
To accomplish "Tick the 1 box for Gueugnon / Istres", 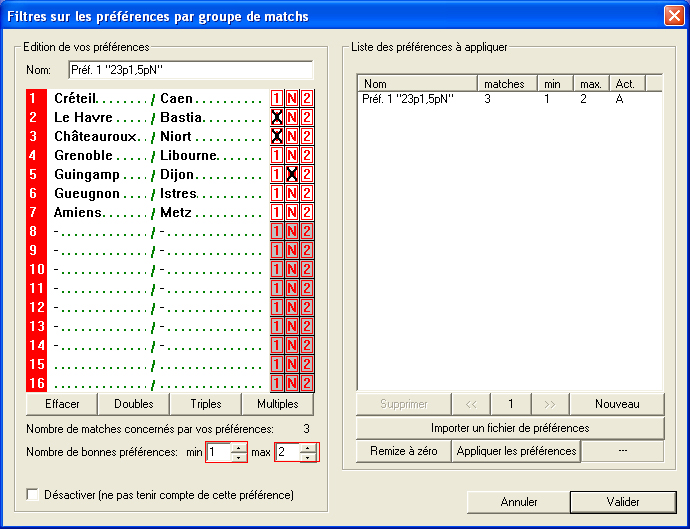I will pyautogui.click(x=276, y=193).
